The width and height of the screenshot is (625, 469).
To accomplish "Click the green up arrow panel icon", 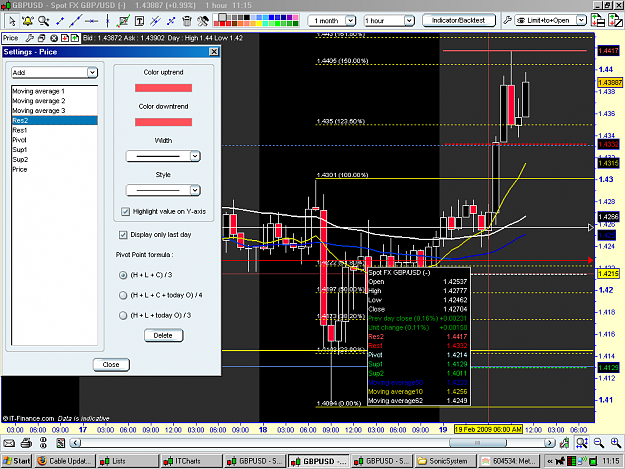I will click(75, 38).
